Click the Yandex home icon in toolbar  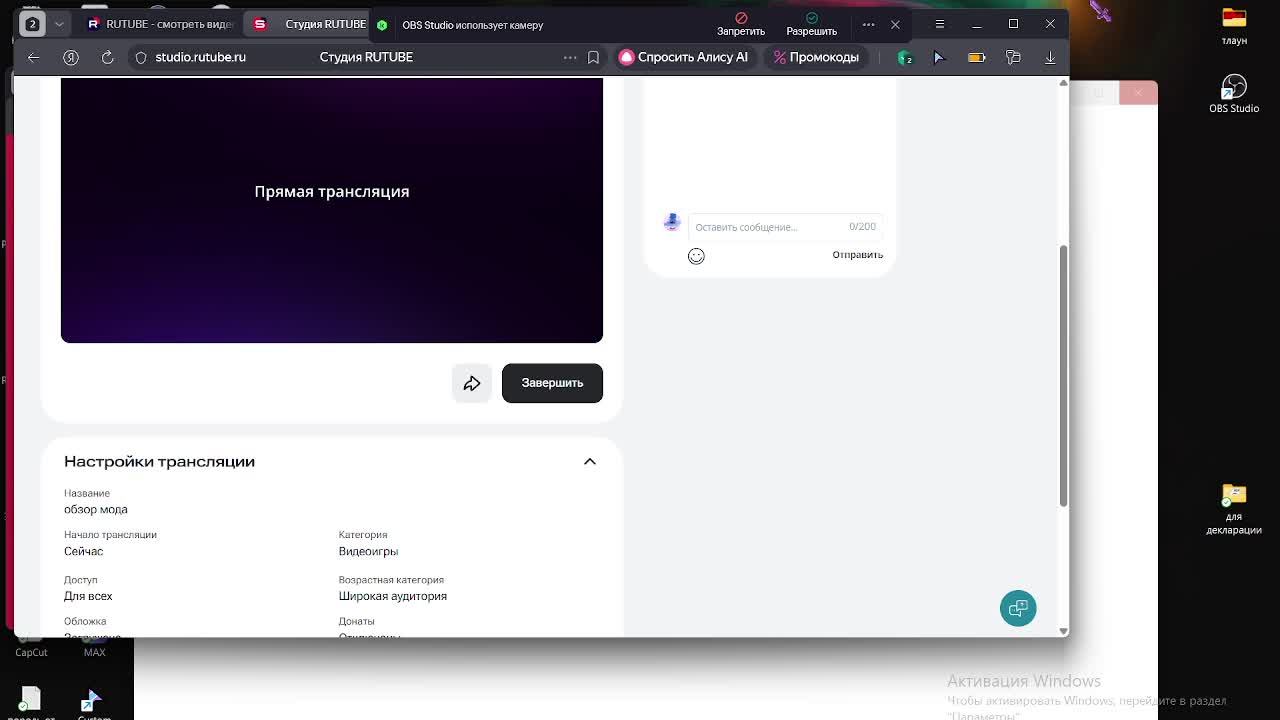tap(71, 58)
